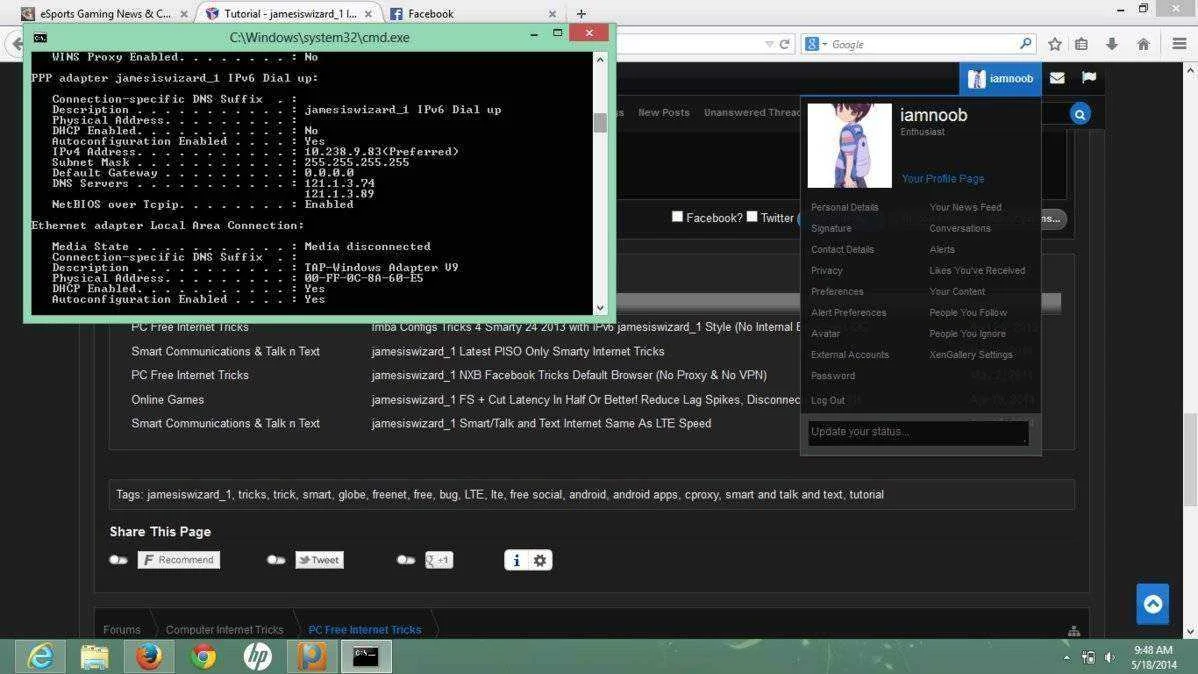
Task: Show hidden system tray icons
Action: [1067, 657]
